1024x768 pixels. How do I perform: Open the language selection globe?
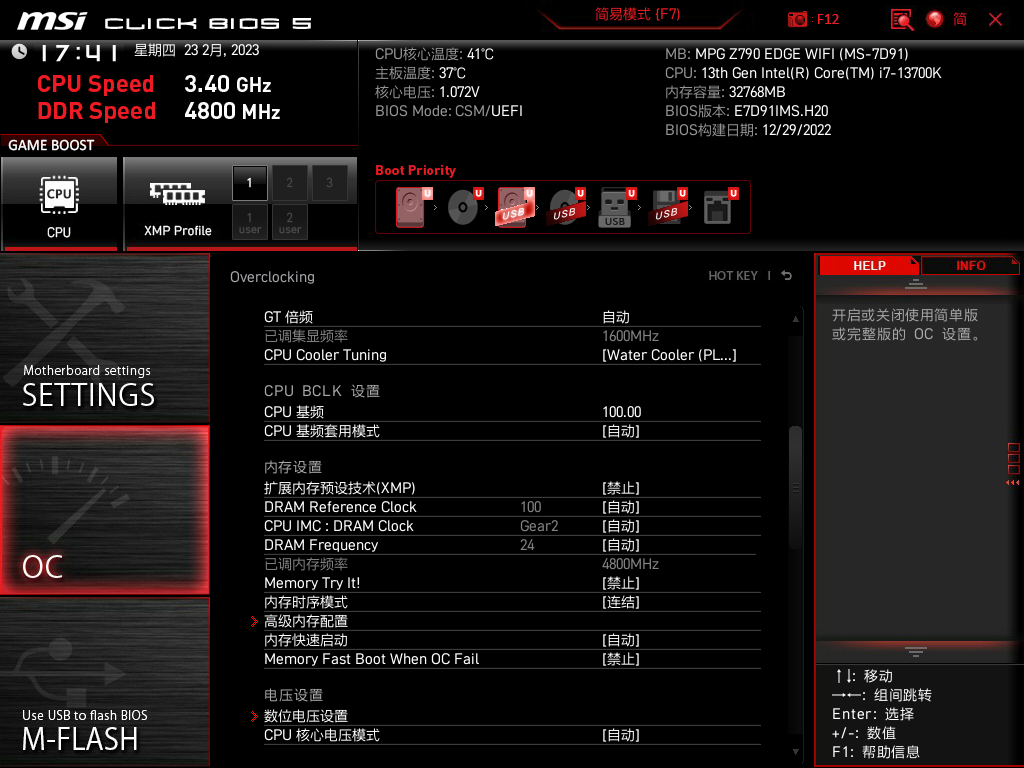[x=935, y=20]
